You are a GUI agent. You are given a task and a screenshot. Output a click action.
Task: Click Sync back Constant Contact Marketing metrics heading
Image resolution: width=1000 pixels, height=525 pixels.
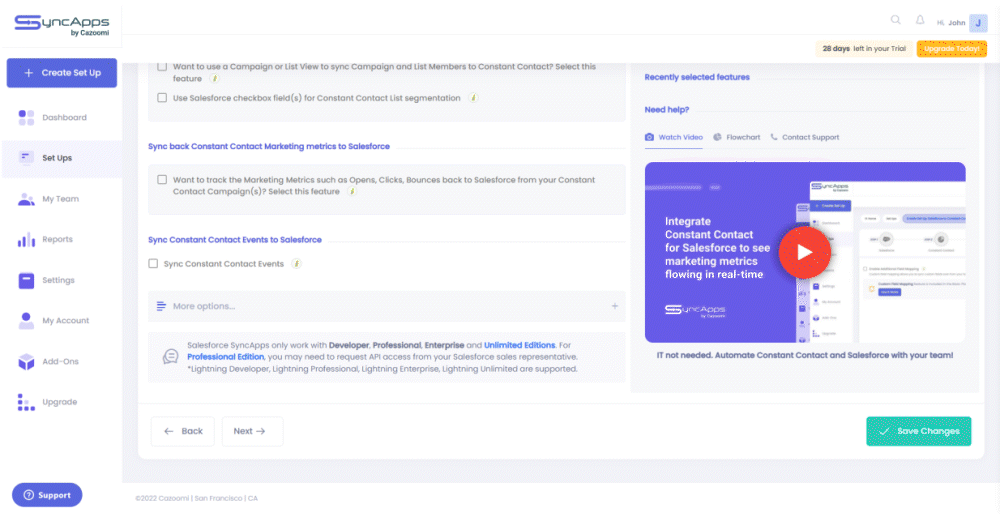(268, 146)
